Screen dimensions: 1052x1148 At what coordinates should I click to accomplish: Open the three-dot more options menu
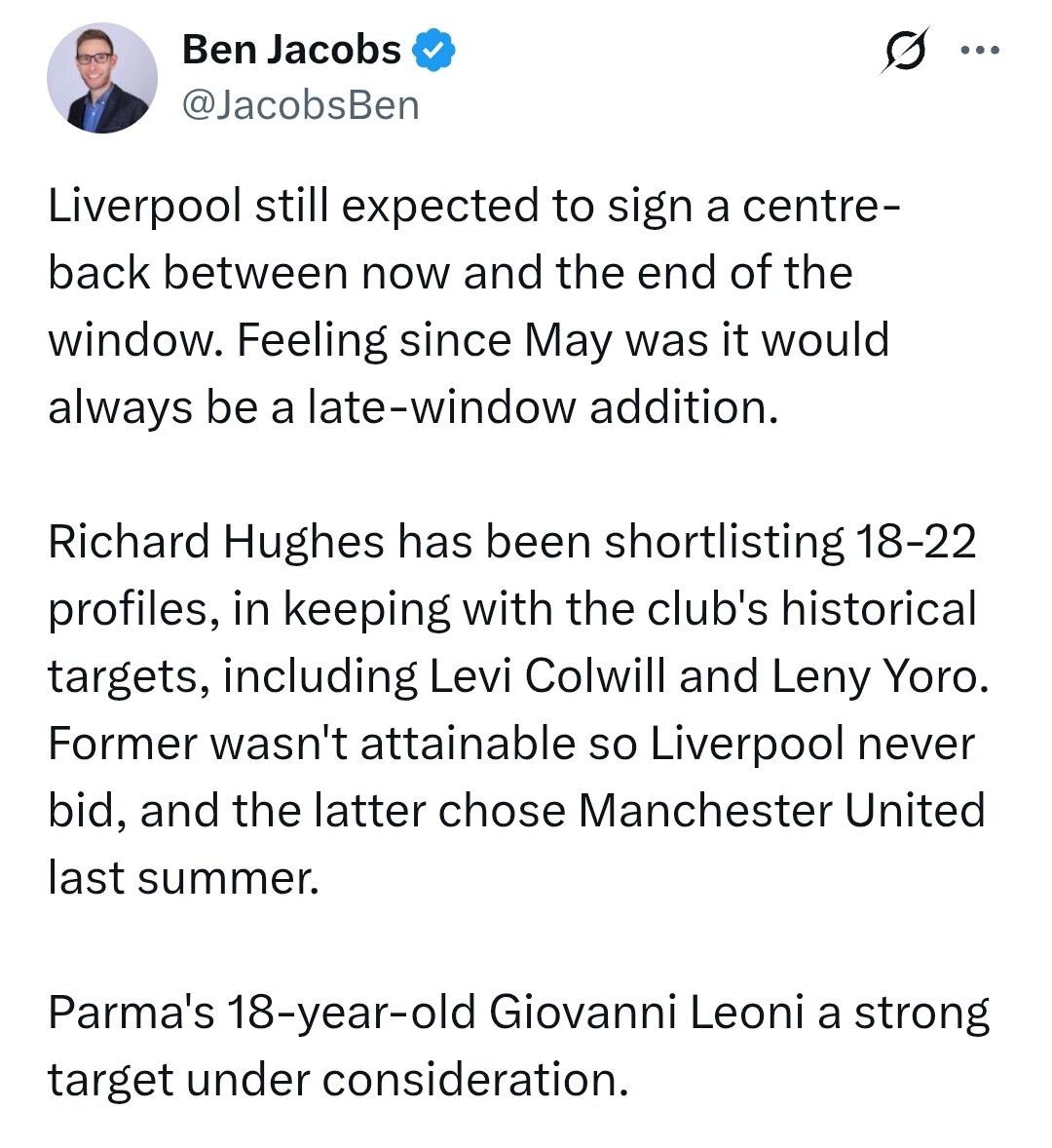[x=979, y=51]
